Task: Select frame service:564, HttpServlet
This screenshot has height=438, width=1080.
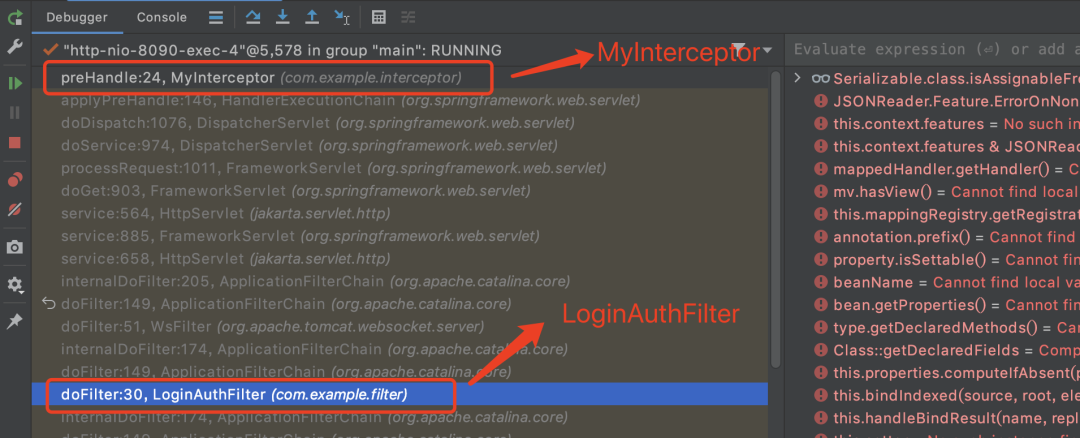Action: tap(399, 213)
